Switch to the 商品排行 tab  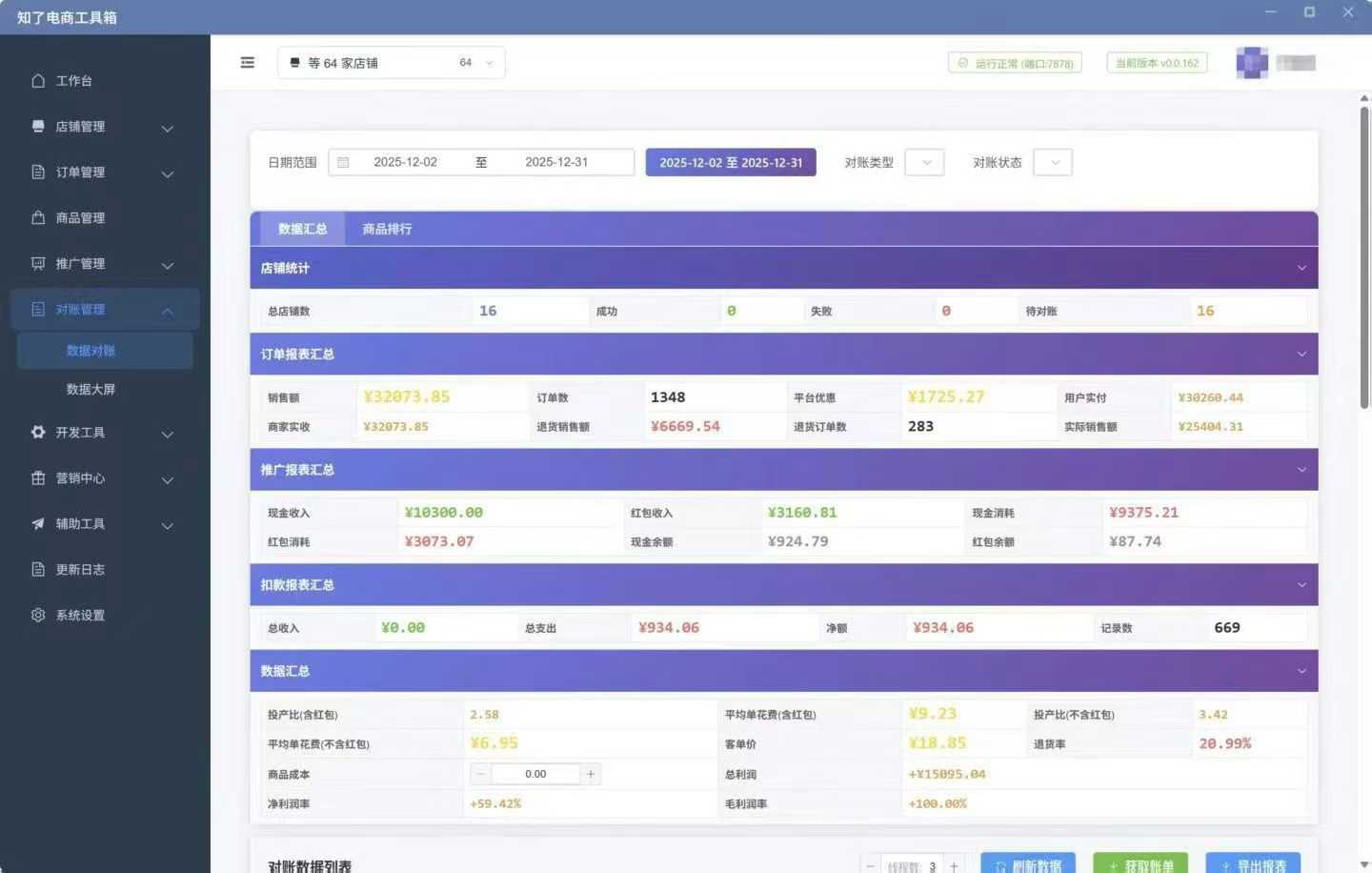tap(387, 230)
